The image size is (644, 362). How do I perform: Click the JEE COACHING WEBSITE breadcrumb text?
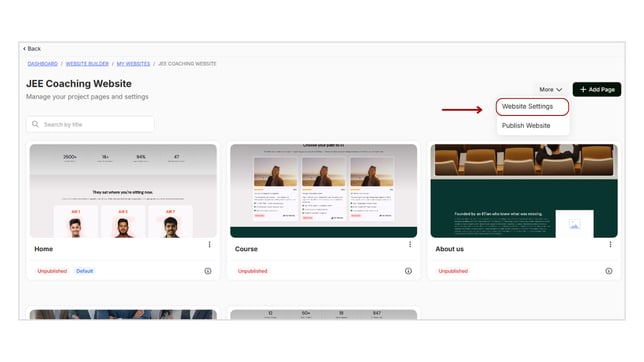pos(187,64)
